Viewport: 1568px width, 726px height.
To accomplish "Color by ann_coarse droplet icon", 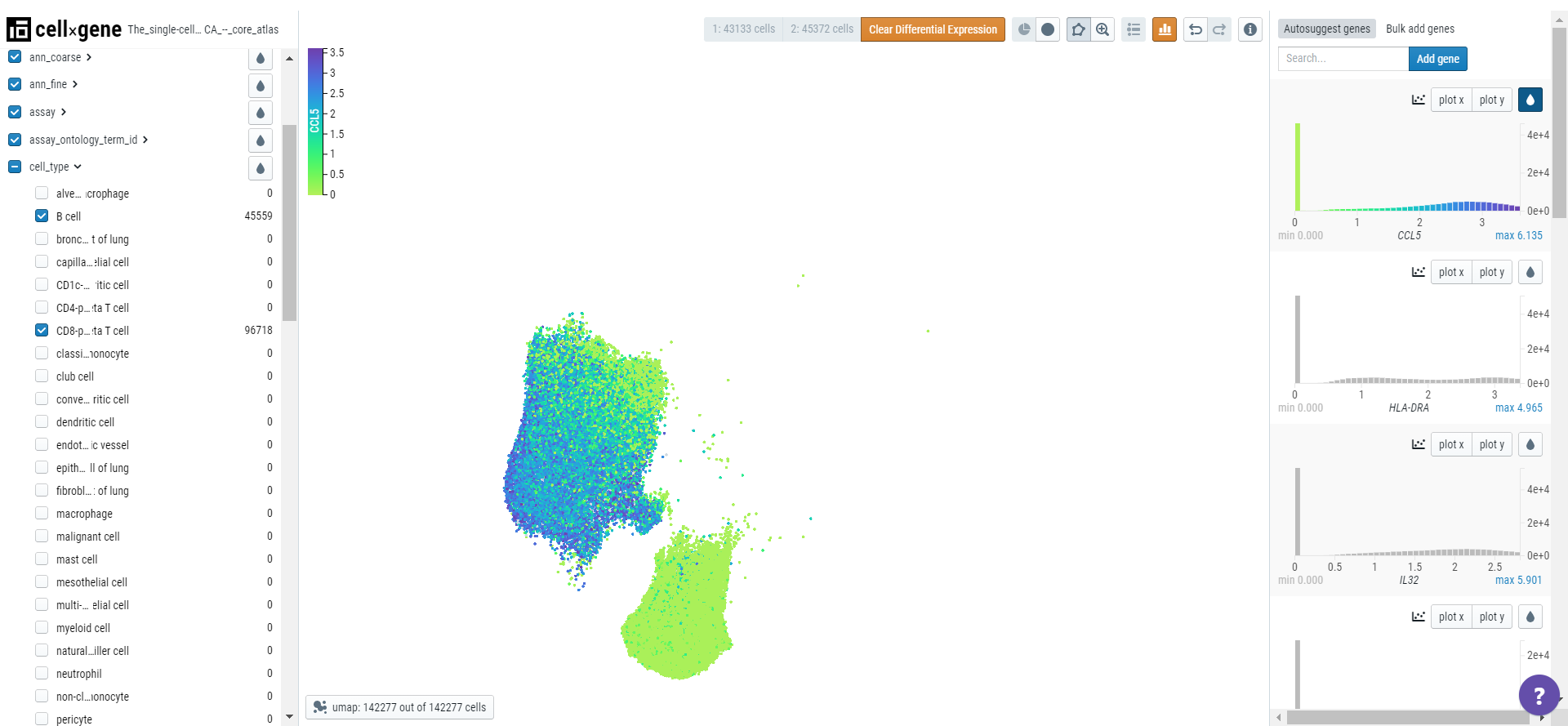I will [261, 58].
